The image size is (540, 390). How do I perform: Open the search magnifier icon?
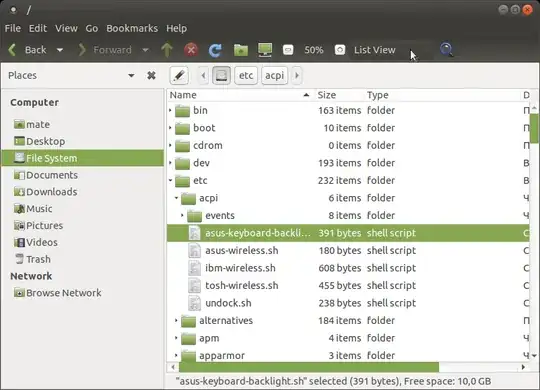point(446,50)
